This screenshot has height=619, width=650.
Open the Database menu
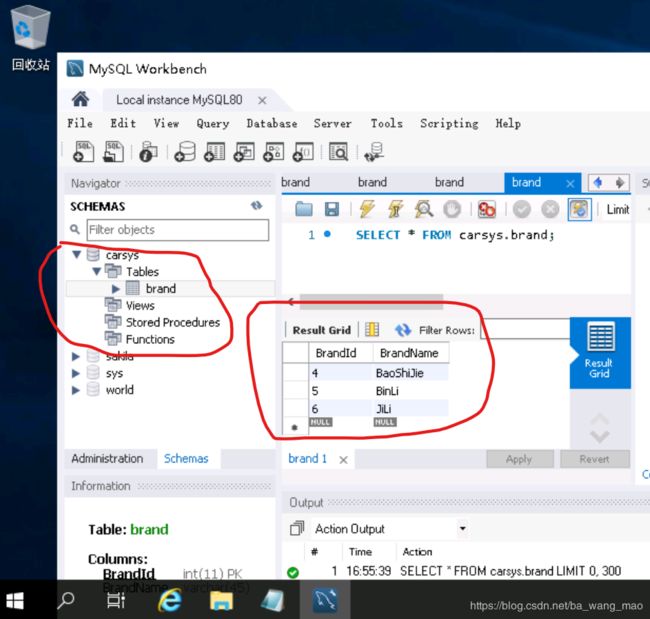[272, 124]
